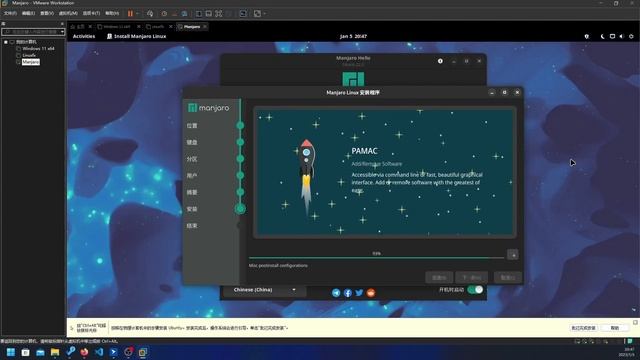Open the Chinese (China) language dropdown
Image resolution: width=640 pixels, height=360 pixels.
point(264,290)
